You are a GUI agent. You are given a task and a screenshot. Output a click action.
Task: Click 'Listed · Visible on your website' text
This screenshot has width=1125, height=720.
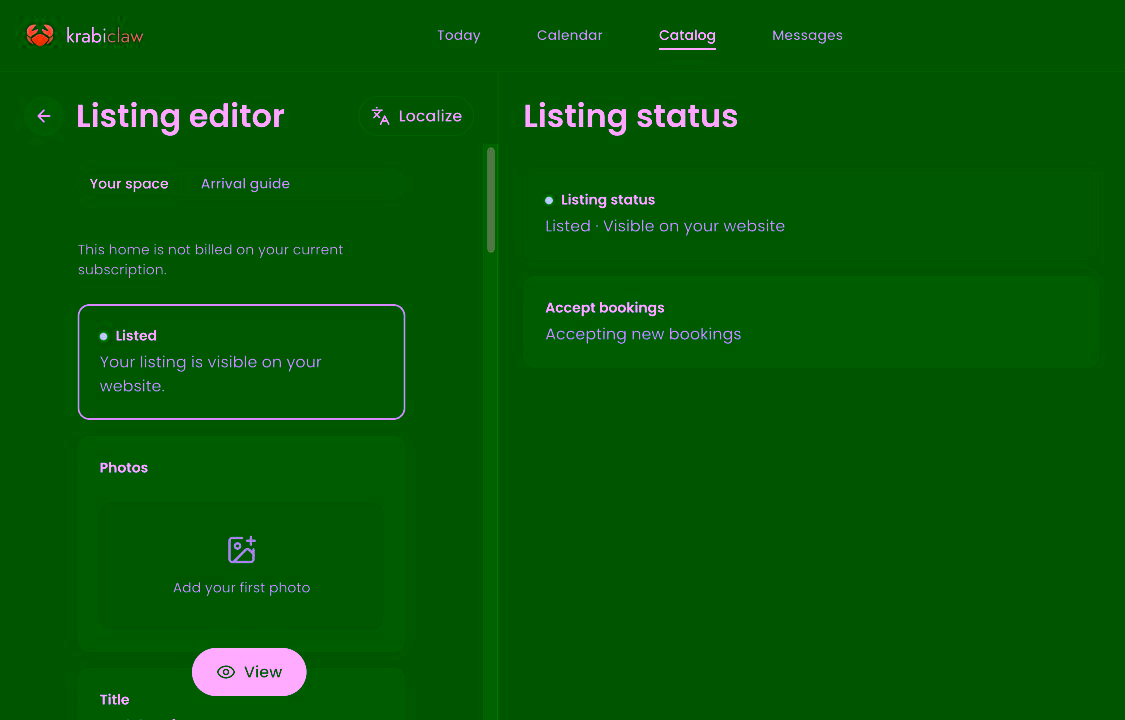665,226
